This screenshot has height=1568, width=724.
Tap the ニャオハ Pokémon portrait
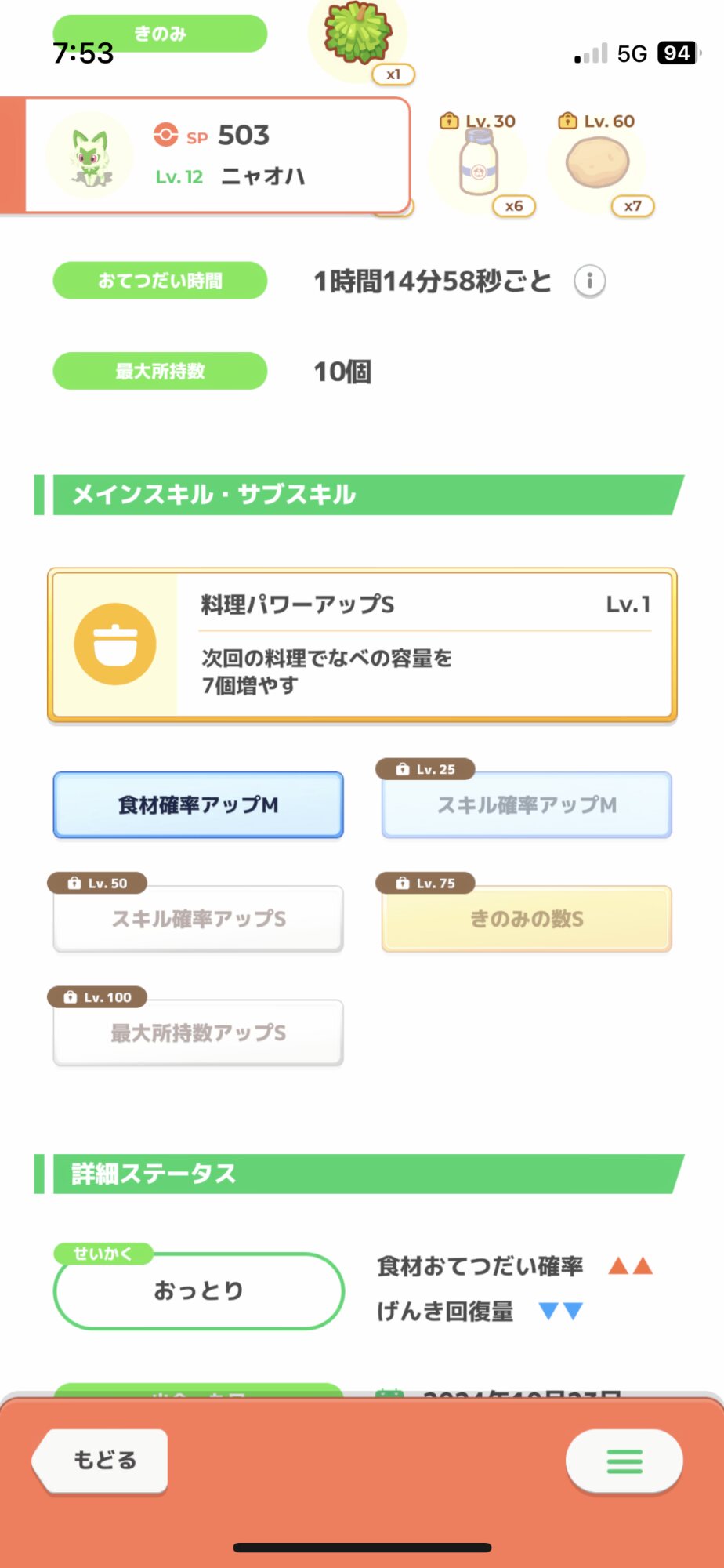click(x=89, y=156)
